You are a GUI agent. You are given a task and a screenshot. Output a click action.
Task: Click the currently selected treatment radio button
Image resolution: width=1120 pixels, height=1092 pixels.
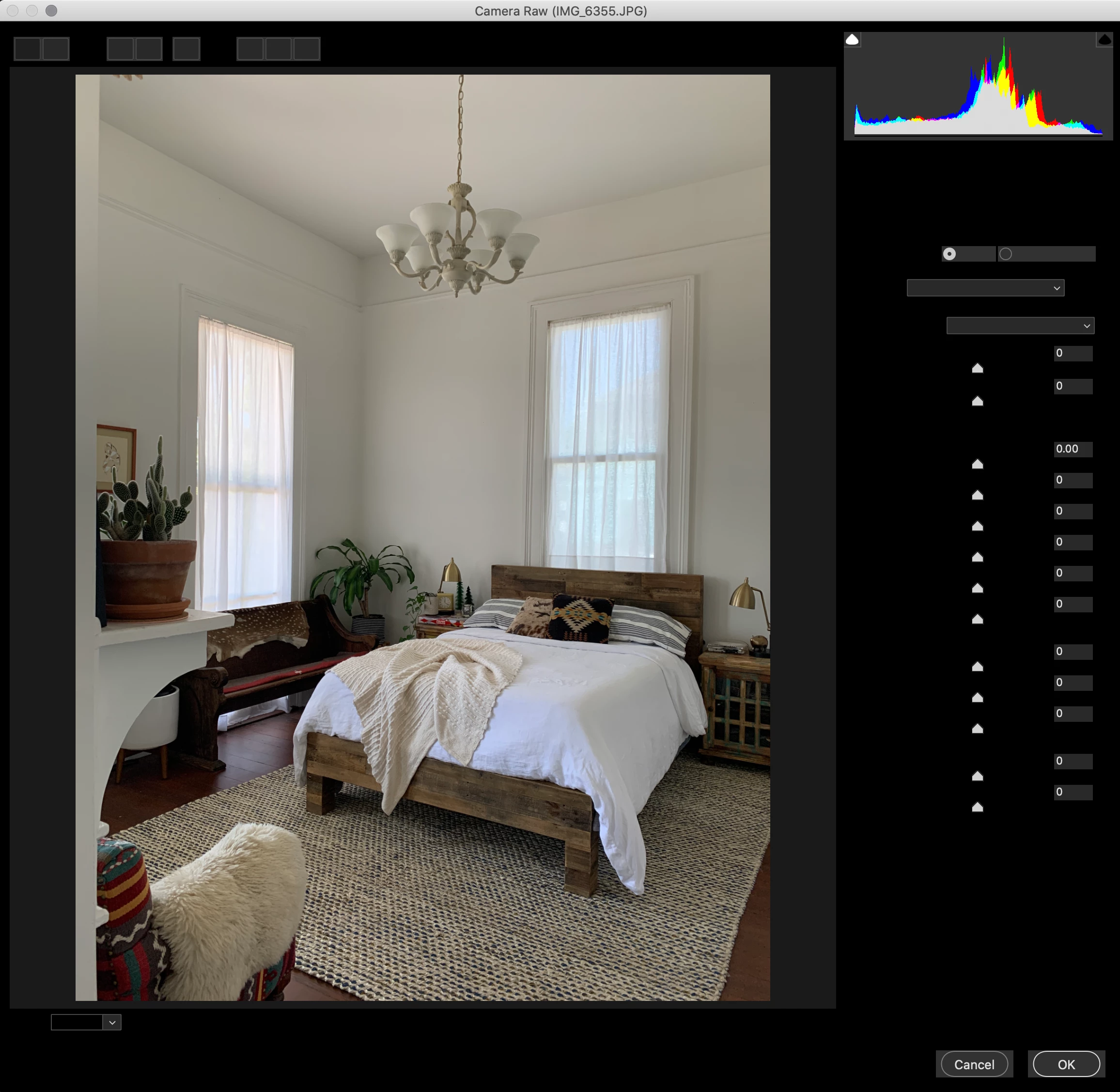(949, 254)
